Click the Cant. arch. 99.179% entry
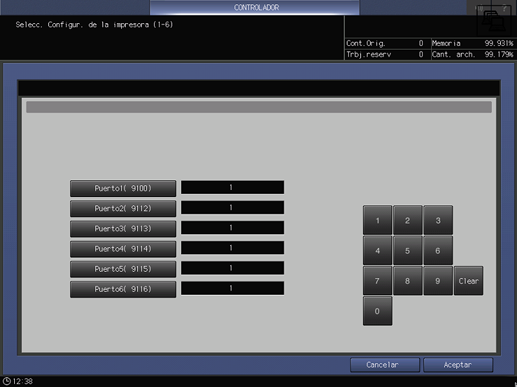The image size is (517, 387). (x=473, y=54)
